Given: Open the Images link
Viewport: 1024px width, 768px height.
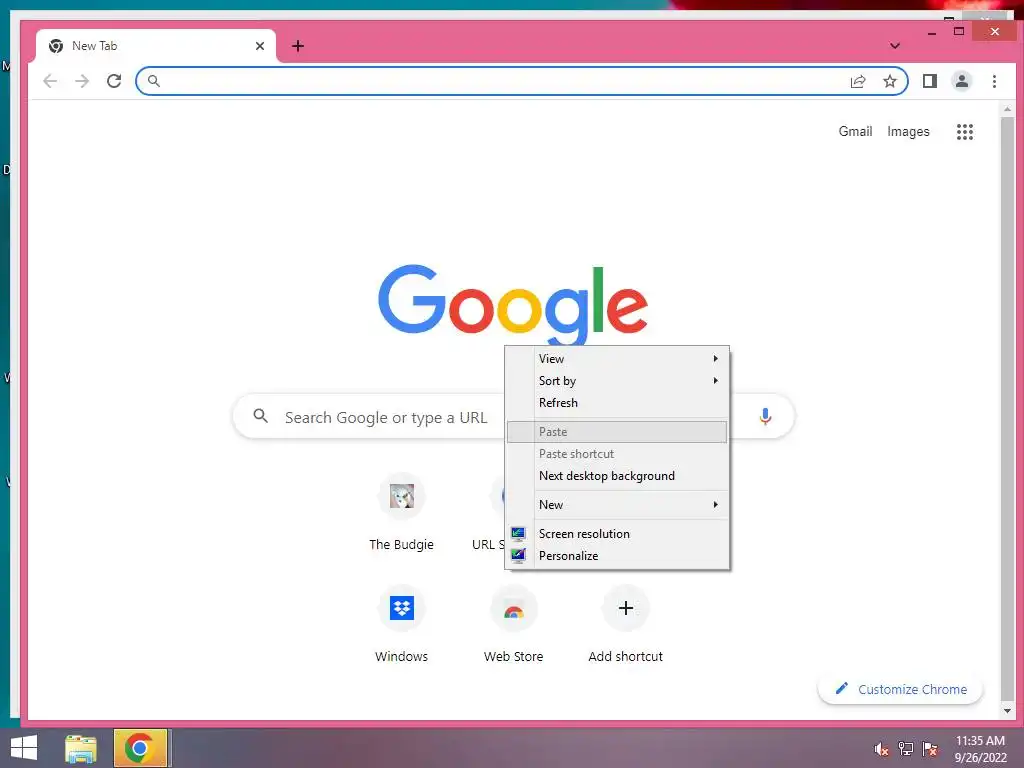Looking at the screenshot, I should pyautogui.click(x=908, y=132).
